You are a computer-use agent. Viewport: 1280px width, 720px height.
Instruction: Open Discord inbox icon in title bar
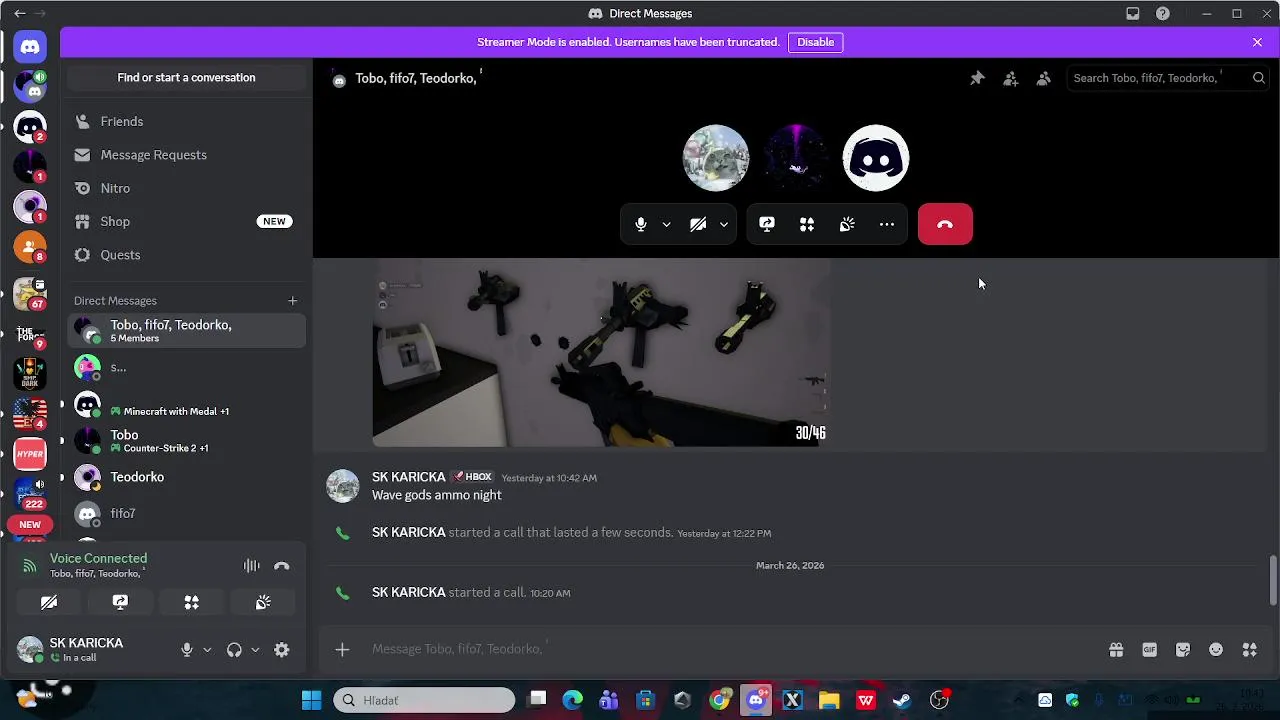(x=1133, y=13)
